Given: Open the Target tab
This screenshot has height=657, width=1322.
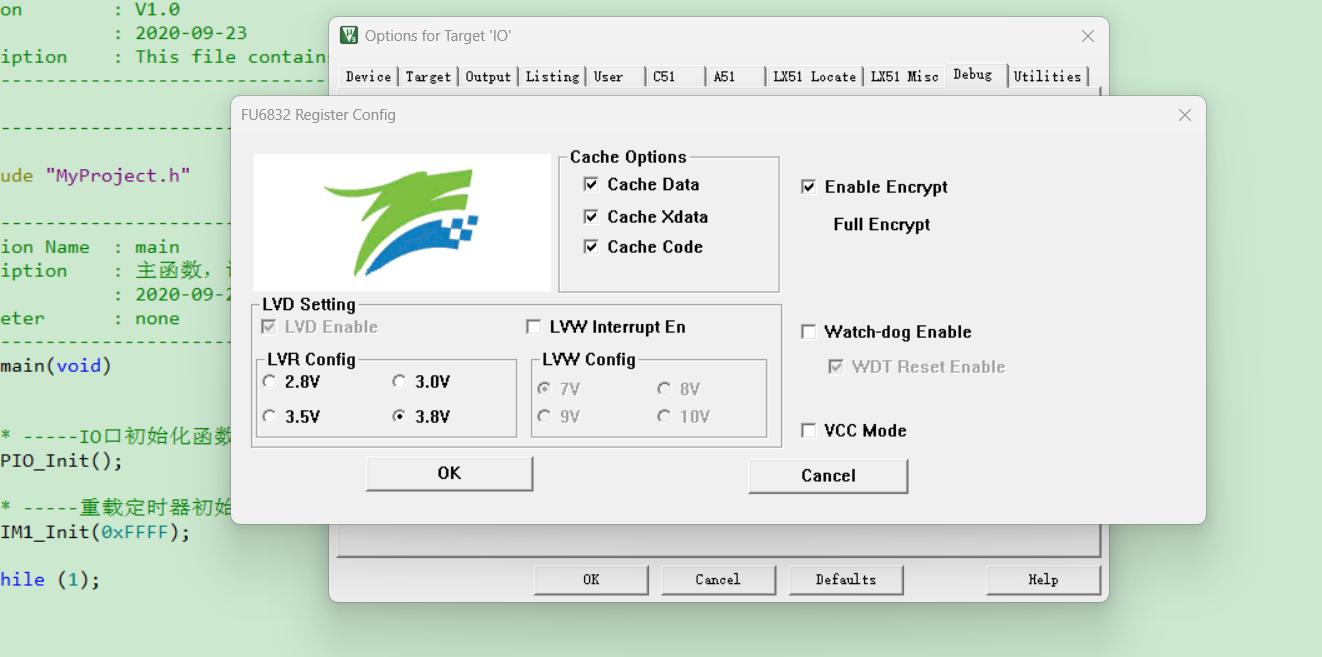Looking at the screenshot, I should tap(428, 76).
